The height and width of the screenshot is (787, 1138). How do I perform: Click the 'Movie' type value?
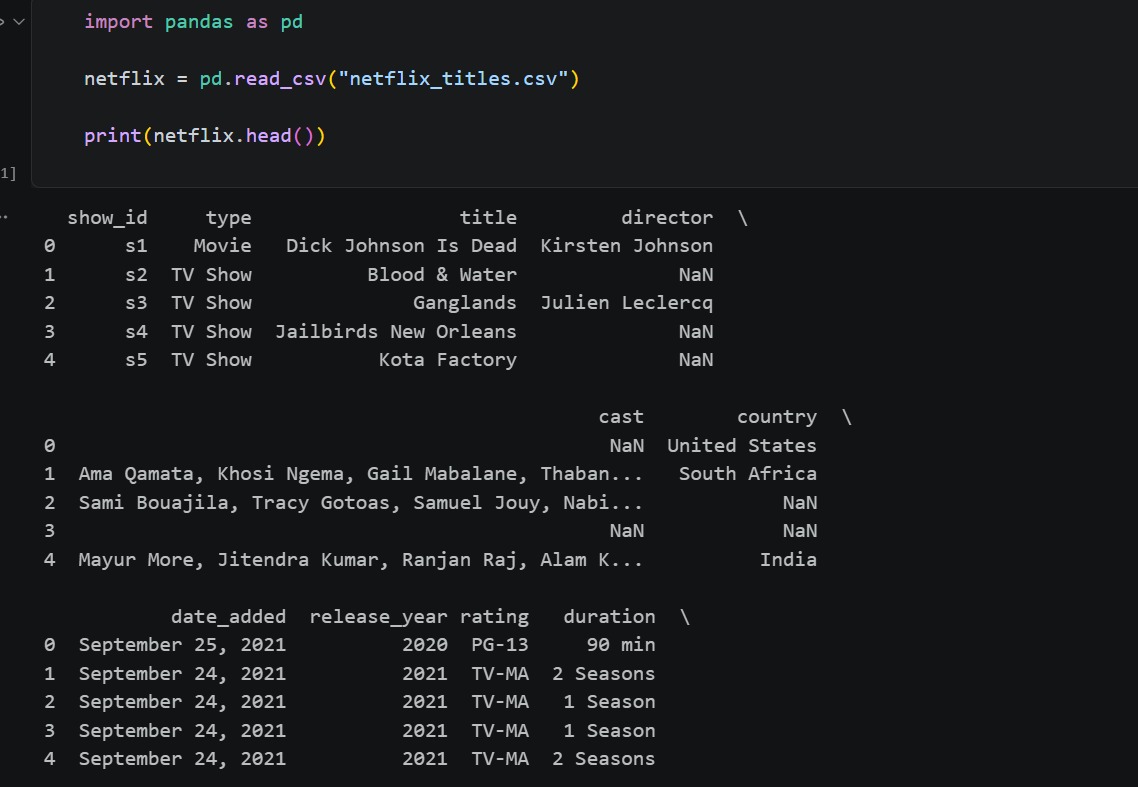coord(222,246)
